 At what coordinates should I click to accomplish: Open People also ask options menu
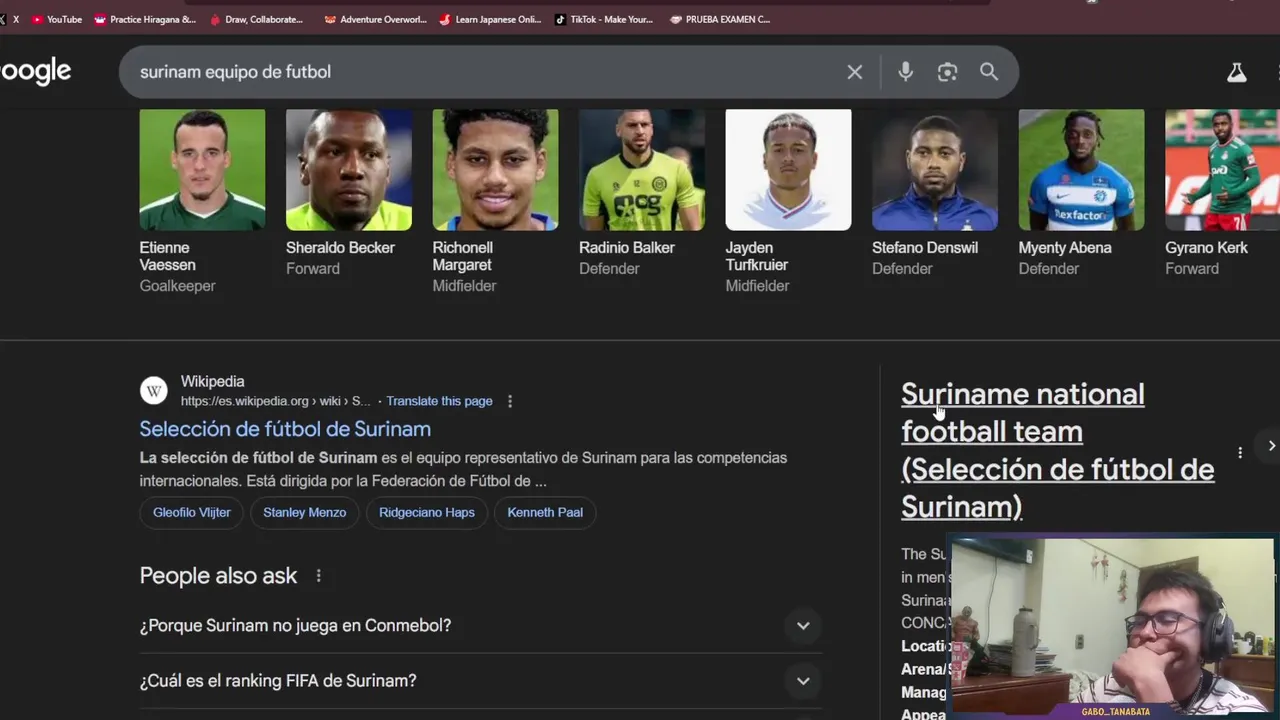tap(318, 576)
